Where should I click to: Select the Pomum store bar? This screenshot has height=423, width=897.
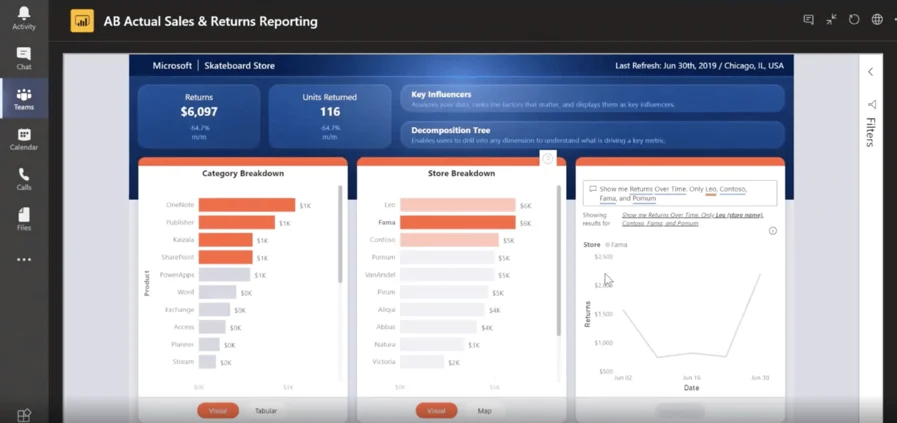(x=447, y=257)
